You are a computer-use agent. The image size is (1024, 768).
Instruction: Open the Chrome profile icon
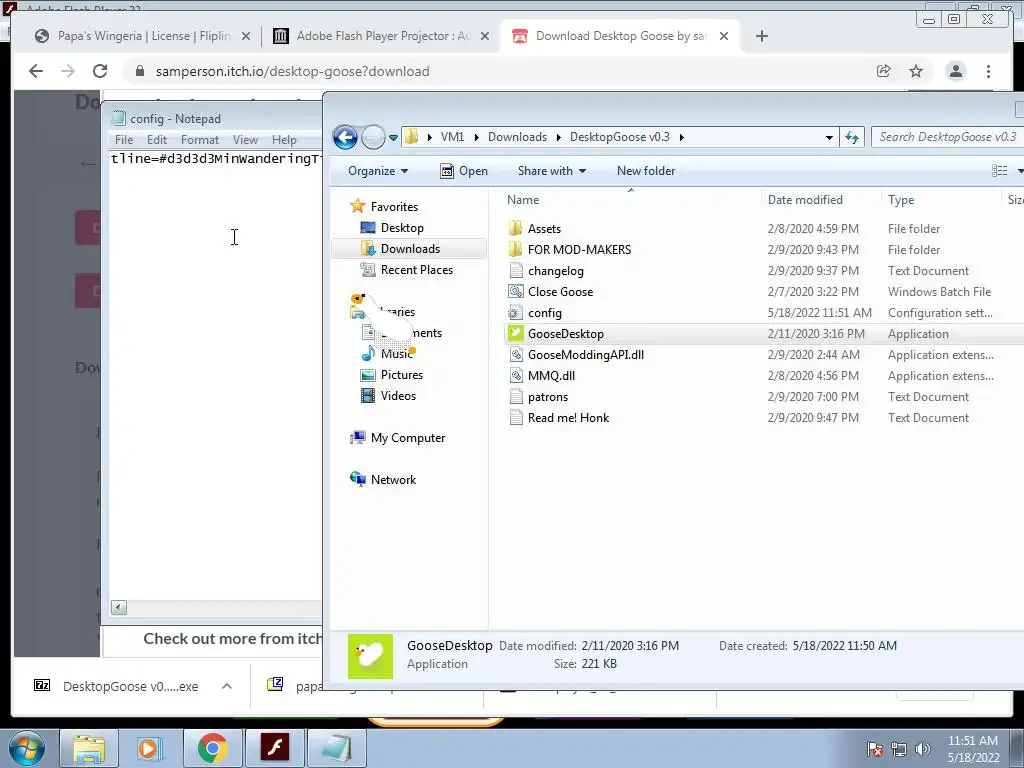coord(955,71)
